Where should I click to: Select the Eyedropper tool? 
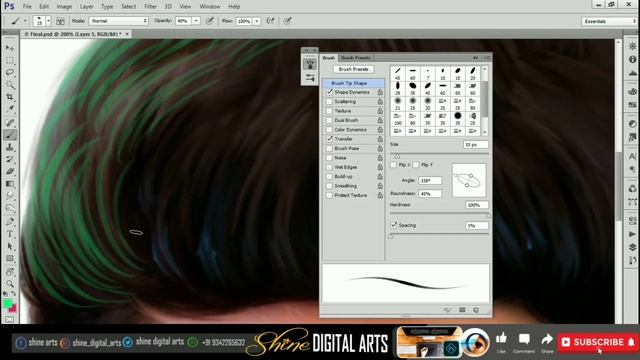[10, 109]
